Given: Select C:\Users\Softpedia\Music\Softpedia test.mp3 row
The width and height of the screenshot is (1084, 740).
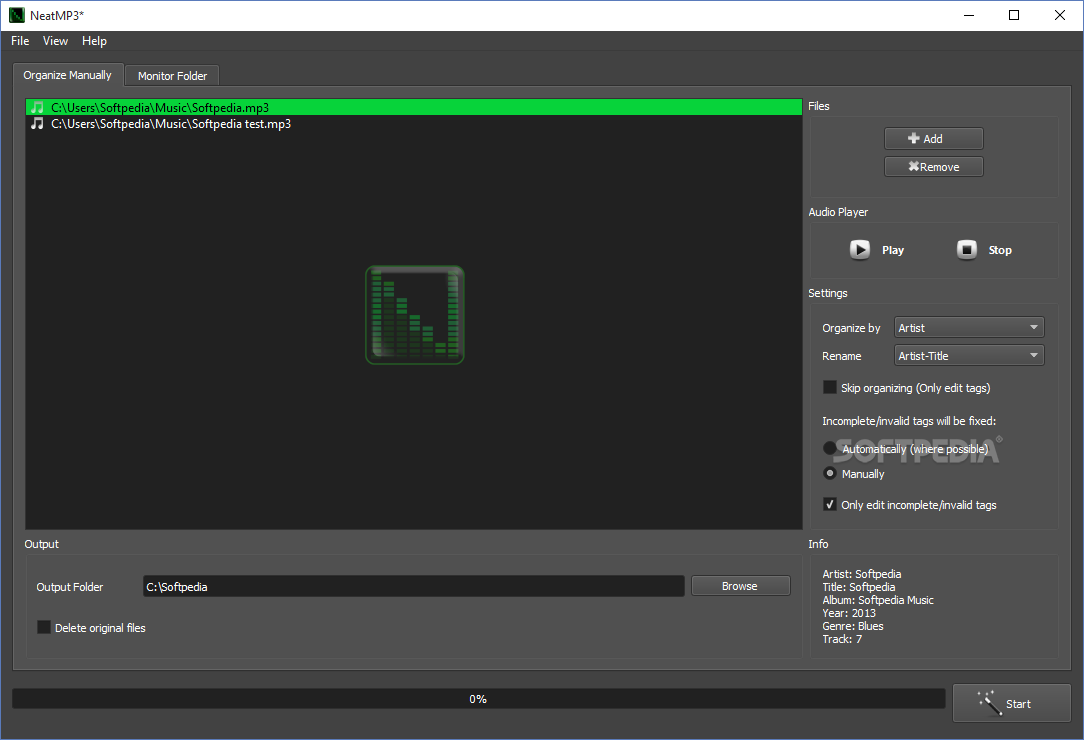Looking at the screenshot, I should 413,124.
